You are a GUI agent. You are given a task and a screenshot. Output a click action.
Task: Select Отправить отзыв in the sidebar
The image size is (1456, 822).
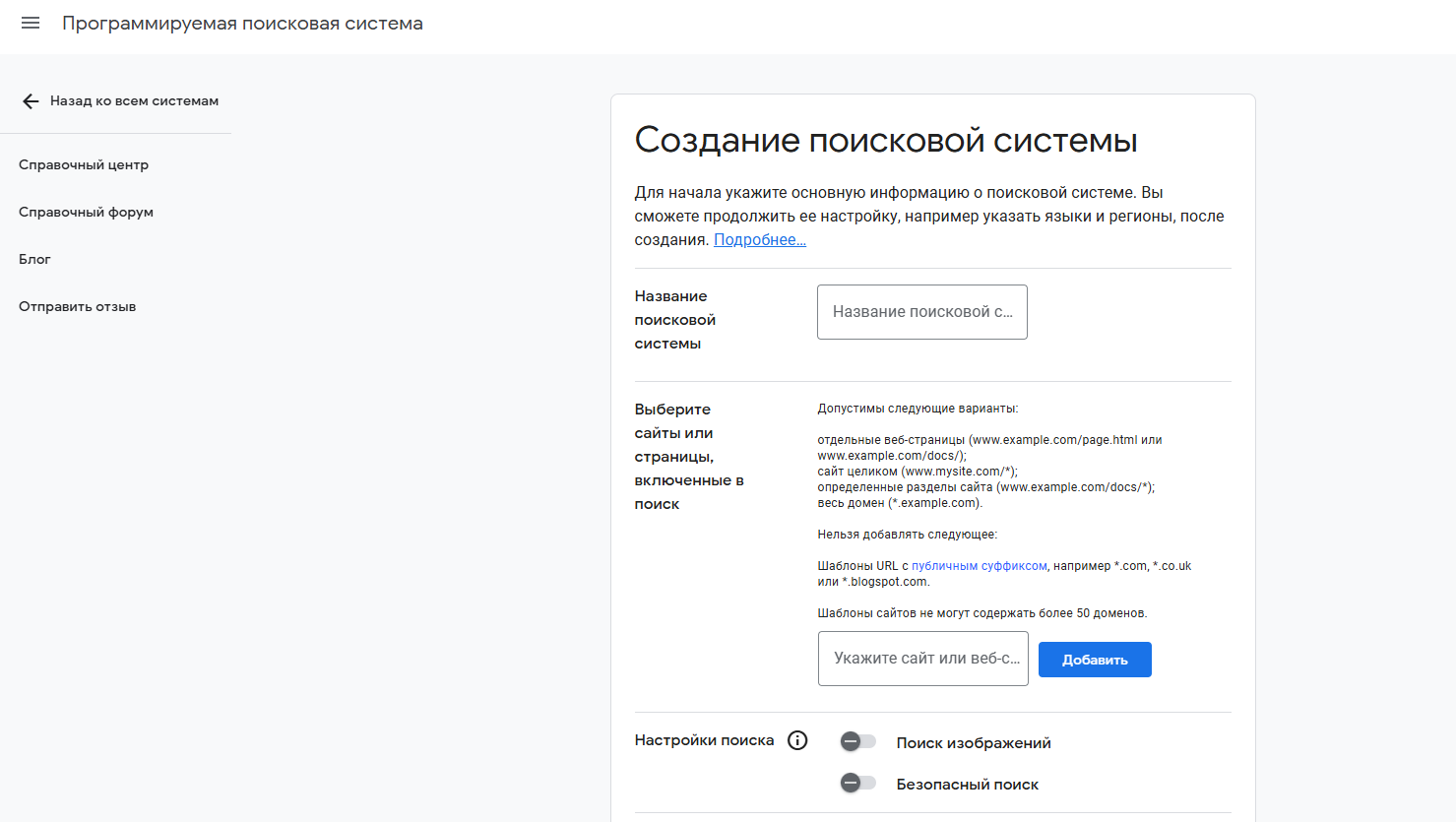pos(77,306)
